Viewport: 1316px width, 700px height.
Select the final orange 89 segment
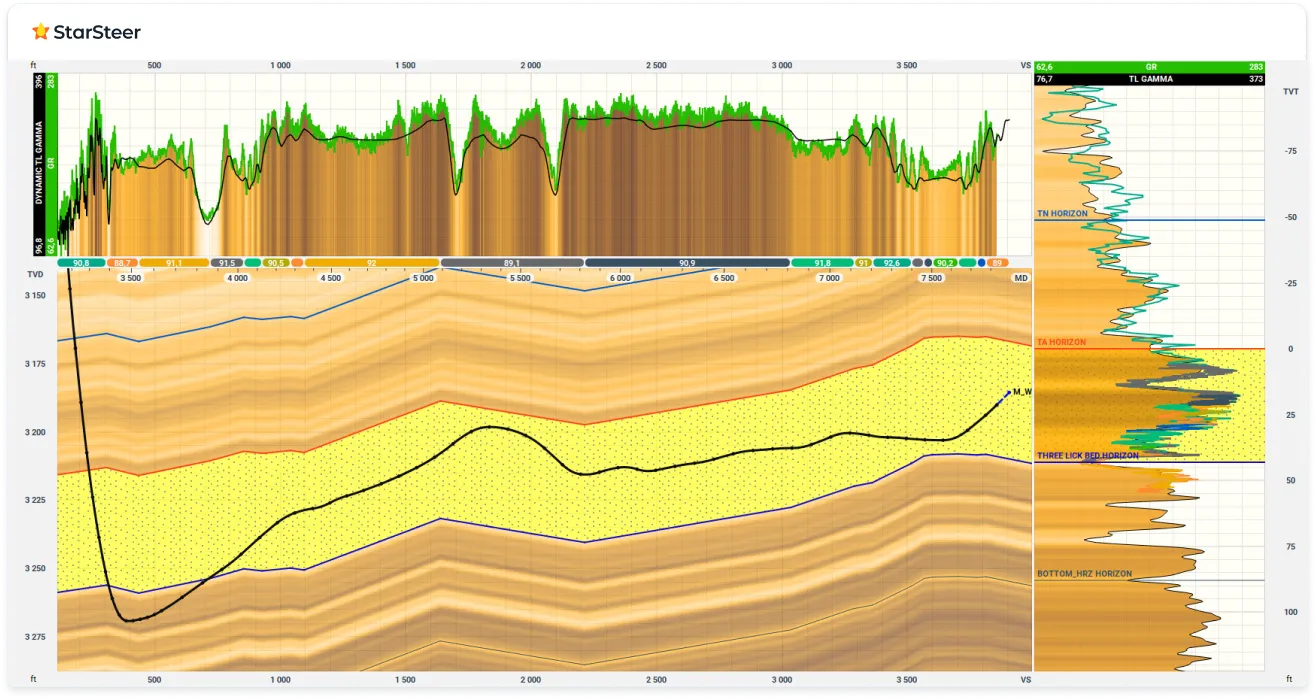[x=996, y=263]
